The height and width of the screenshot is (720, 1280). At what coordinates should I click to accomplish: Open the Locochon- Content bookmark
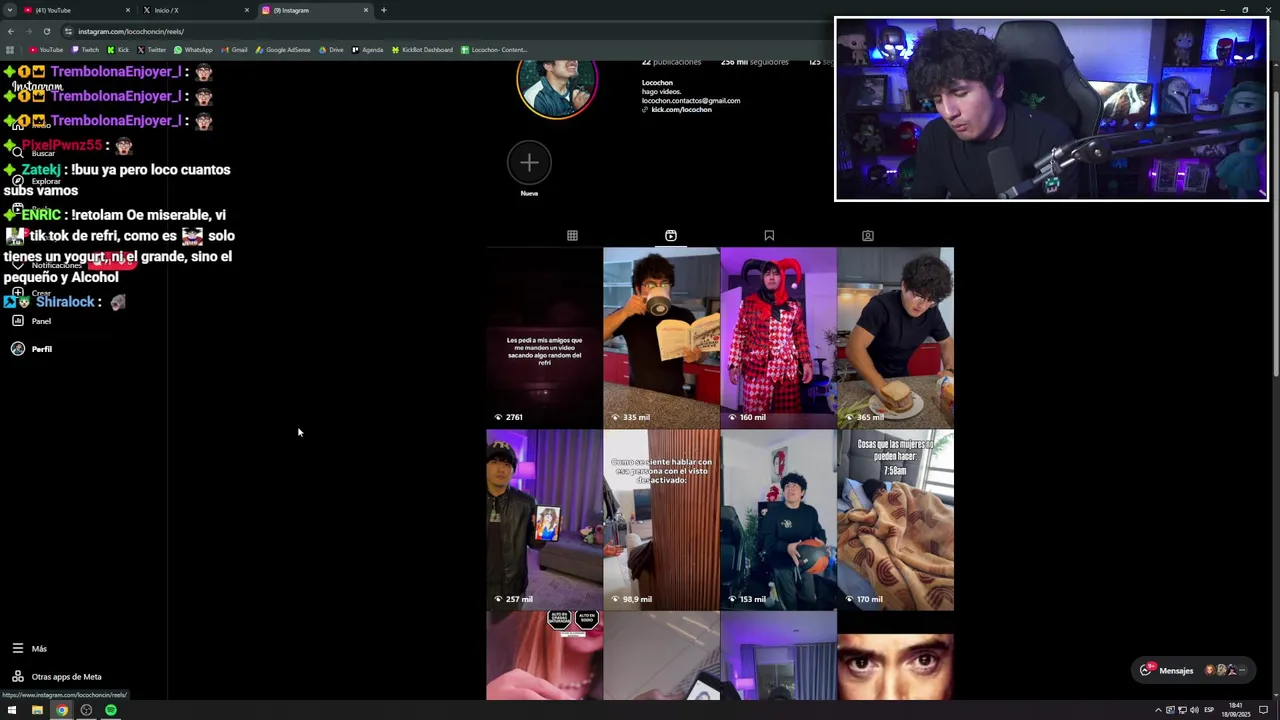(494, 50)
